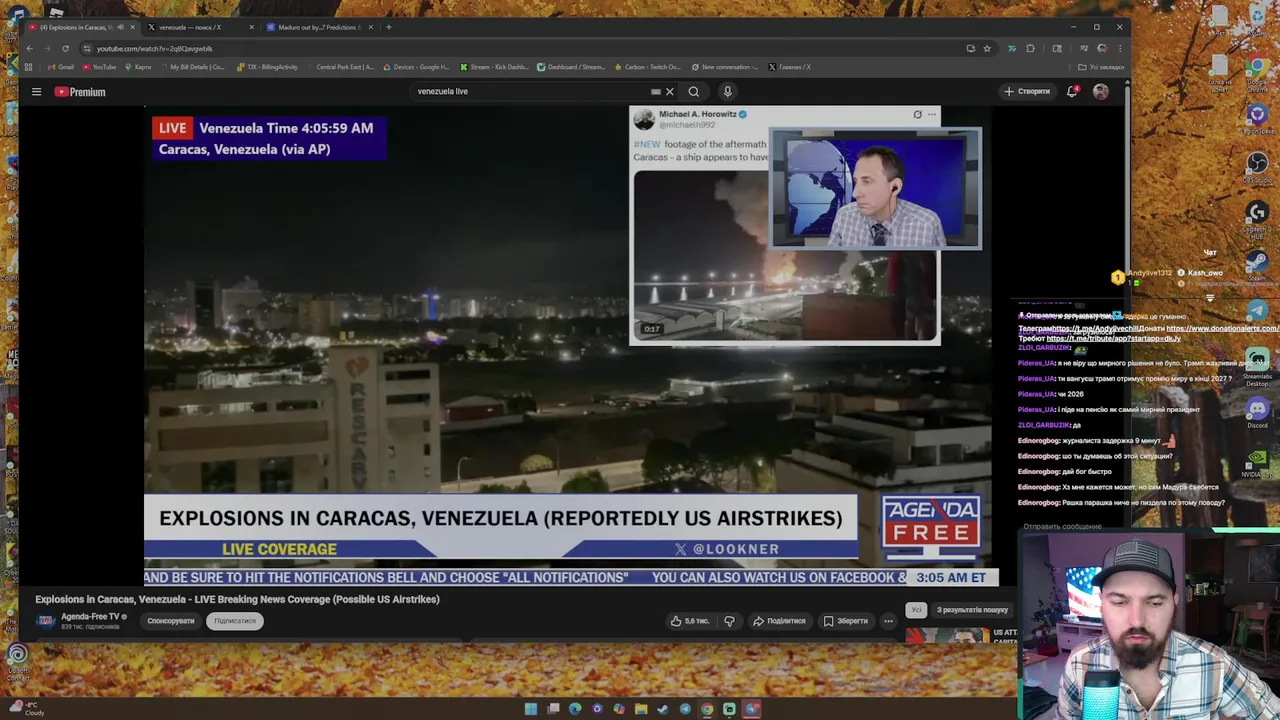This screenshot has height=720, width=1280.
Task: Open the Steam desktop shortcut
Action: click(1258, 264)
